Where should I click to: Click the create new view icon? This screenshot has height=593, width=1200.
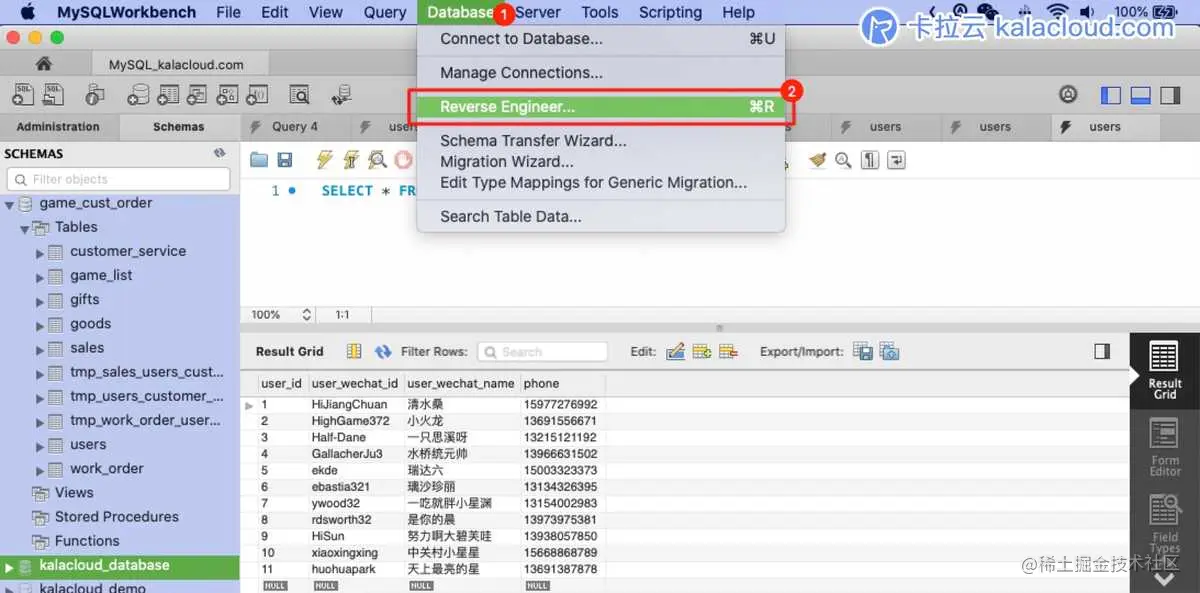(x=198, y=95)
